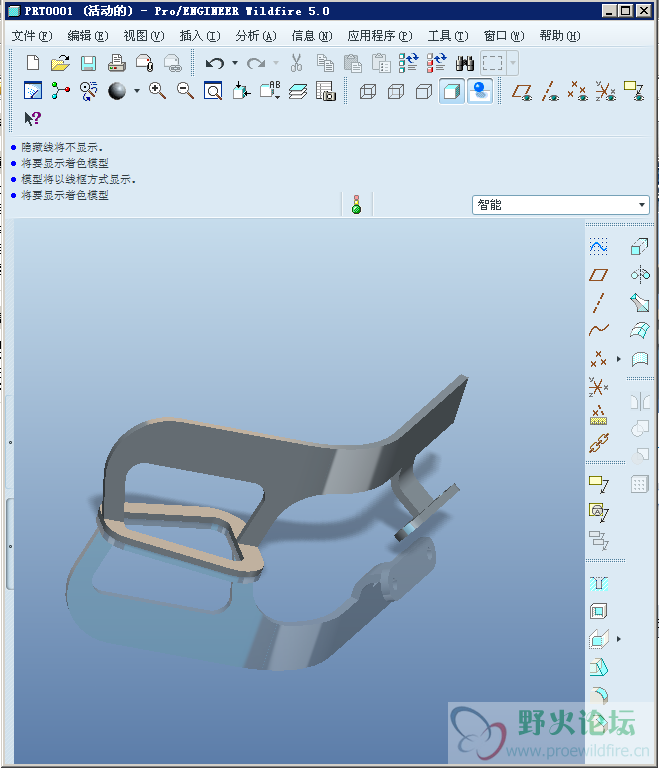Select the Boundary Blend tool
This screenshot has height=769, width=659.
[640, 330]
